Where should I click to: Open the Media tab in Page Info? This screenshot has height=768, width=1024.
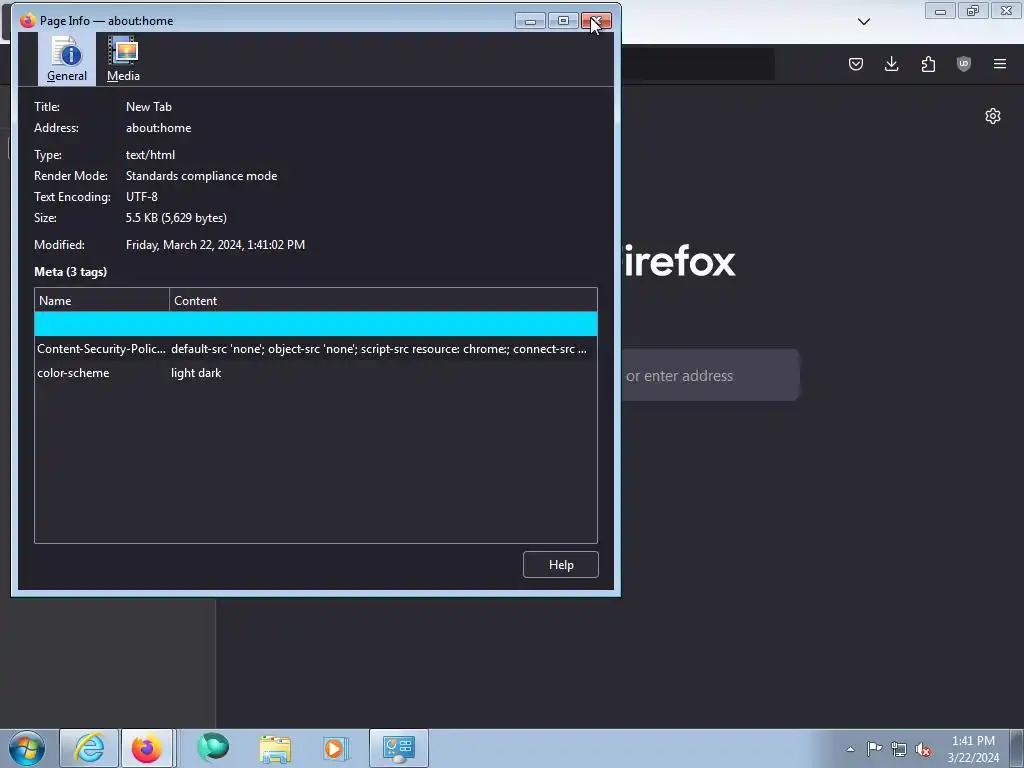(x=123, y=59)
